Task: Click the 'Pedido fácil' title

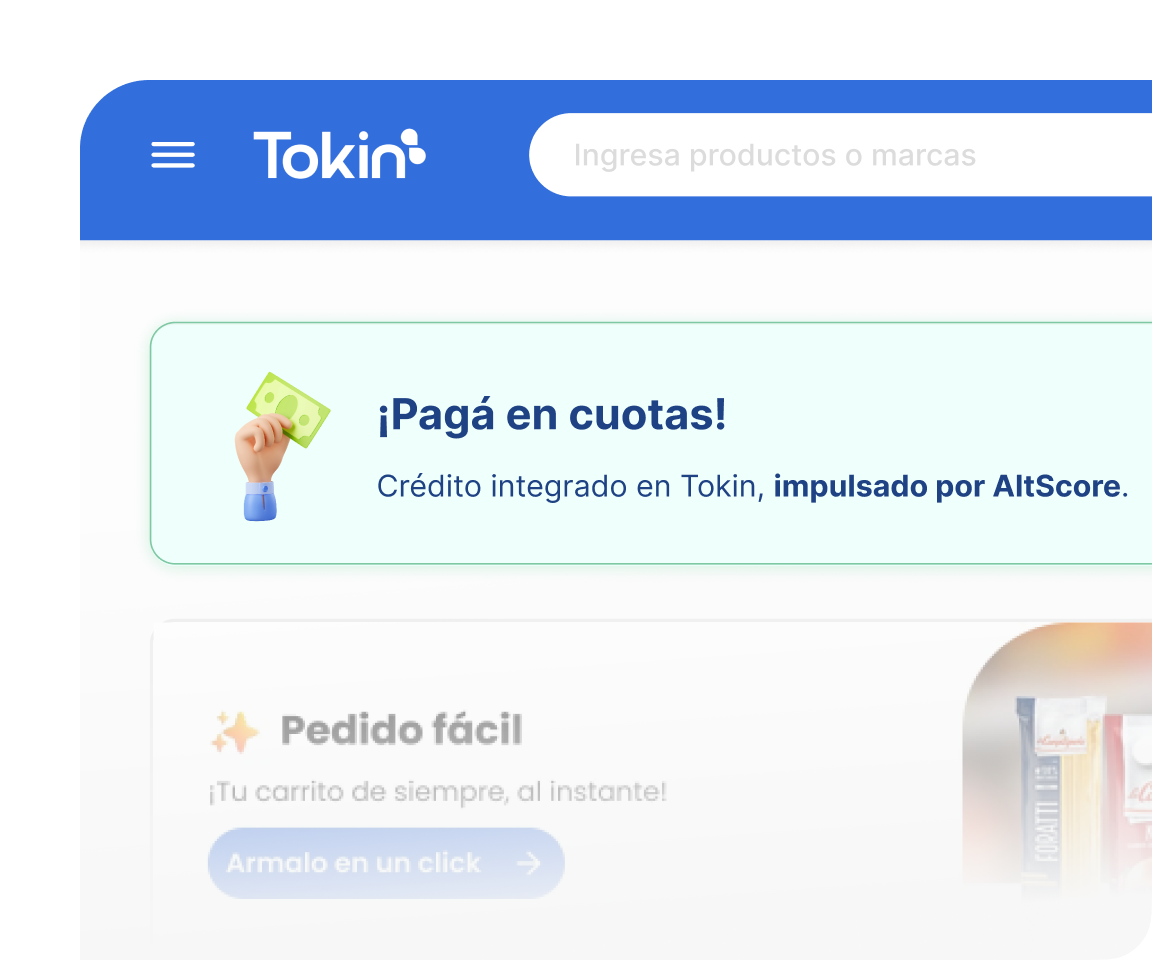Action: [402, 730]
